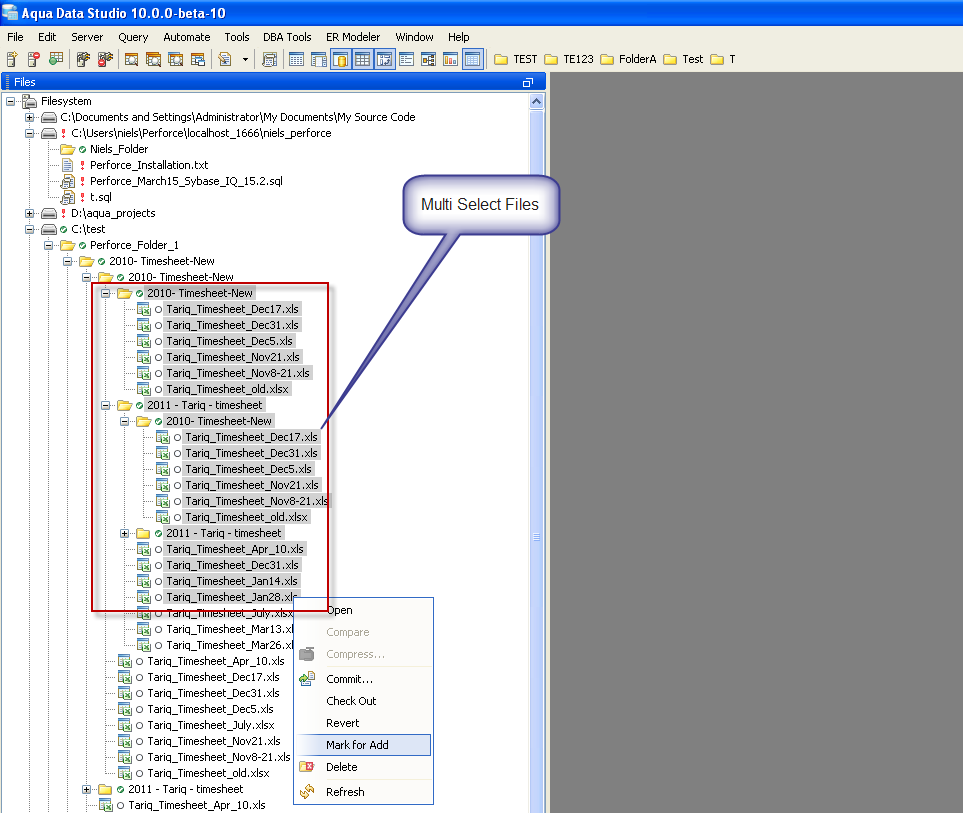
Task: Click the Delete icon in the context menu
Action: [x=307, y=766]
